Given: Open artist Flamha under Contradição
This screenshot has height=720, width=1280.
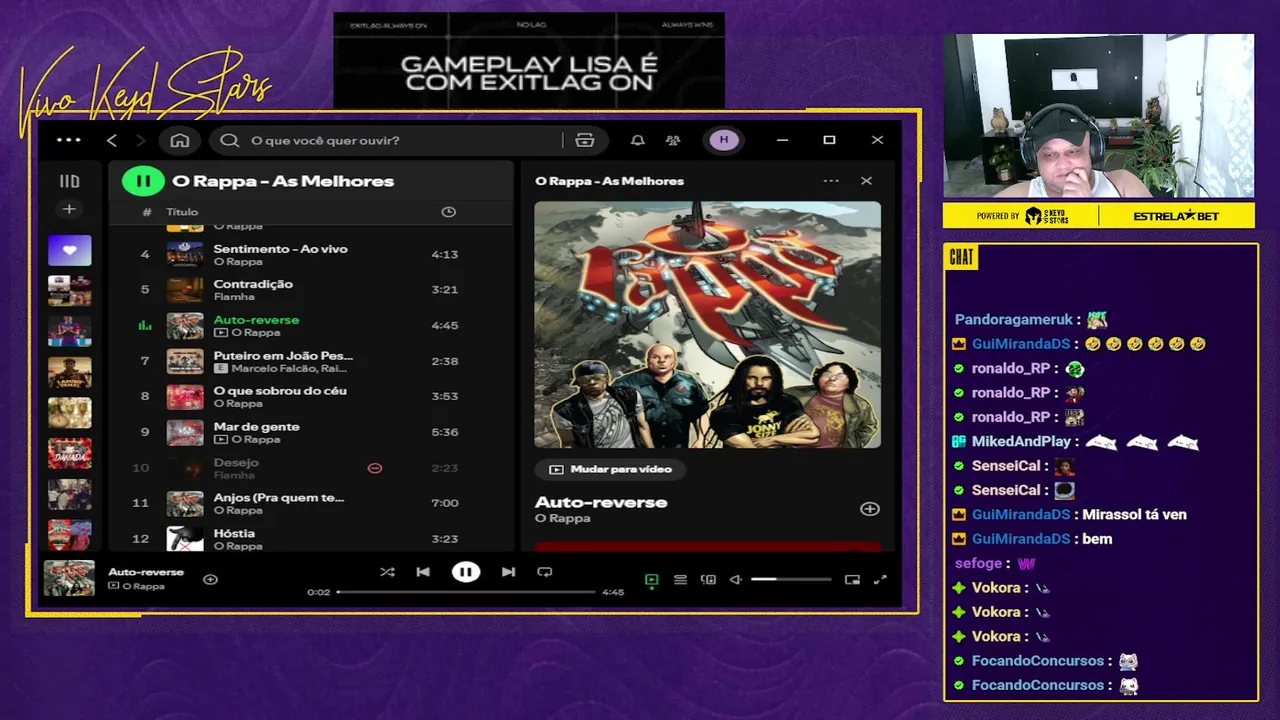Looking at the screenshot, I should 234,297.
